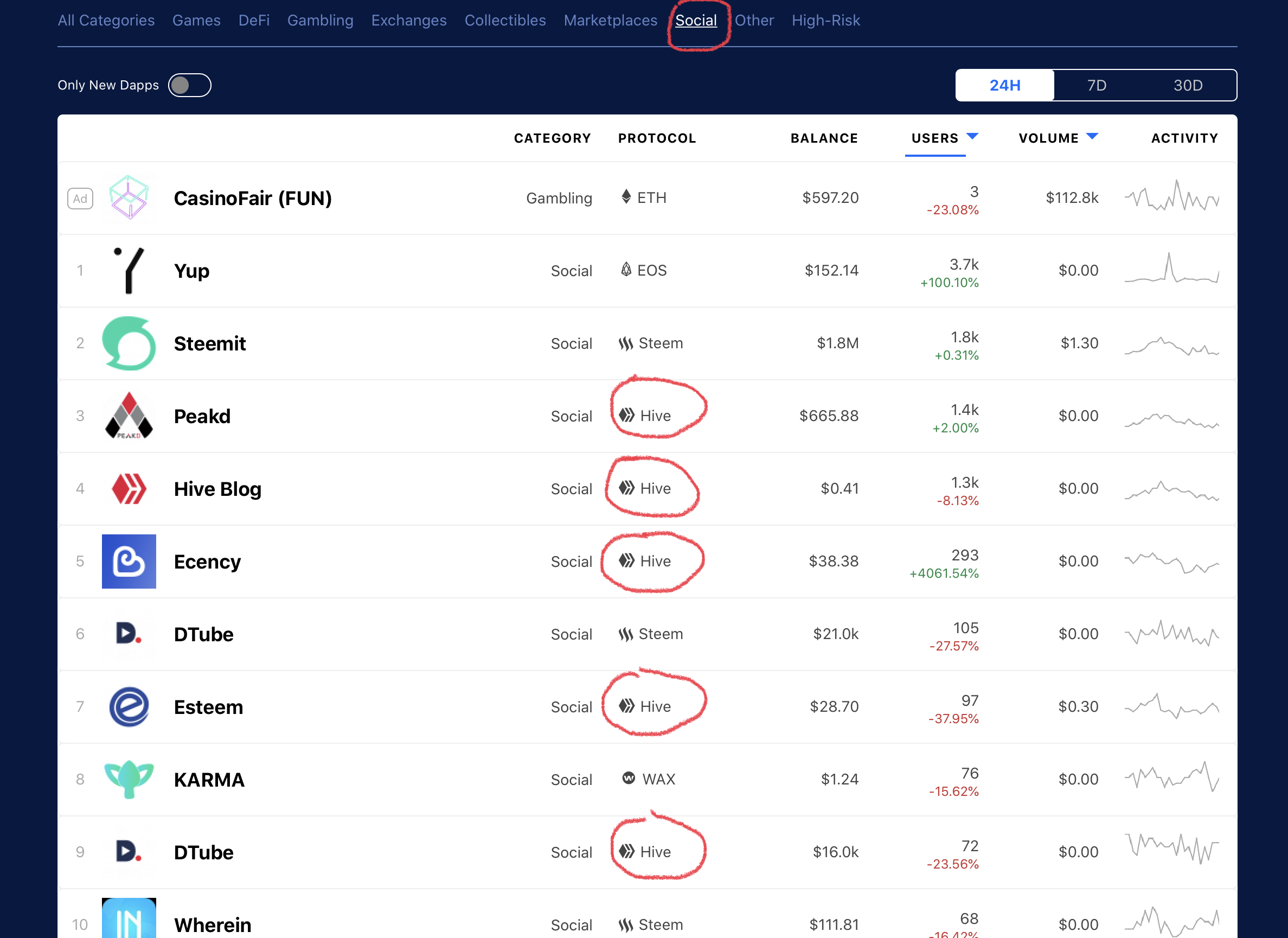This screenshot has height=938, width=1288.
Task: Click the Wherein IN logo
Action: click(129, 918)
